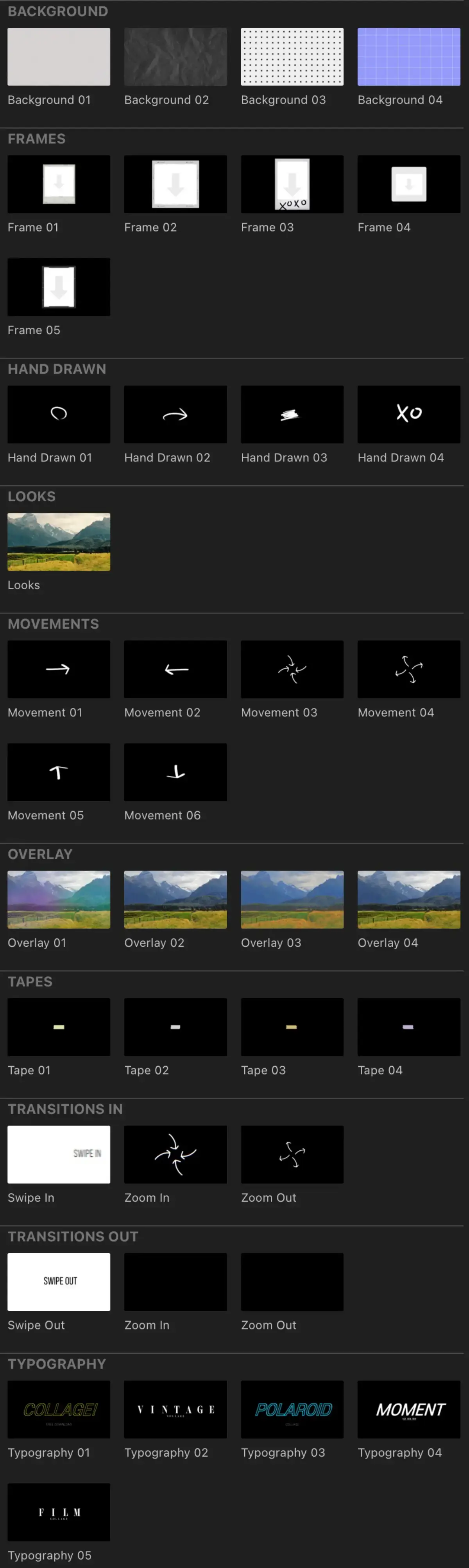469x1568 pixels.
Task: Pick the dotted Background 03 thumbnail
Action: [x=292, y=57]
